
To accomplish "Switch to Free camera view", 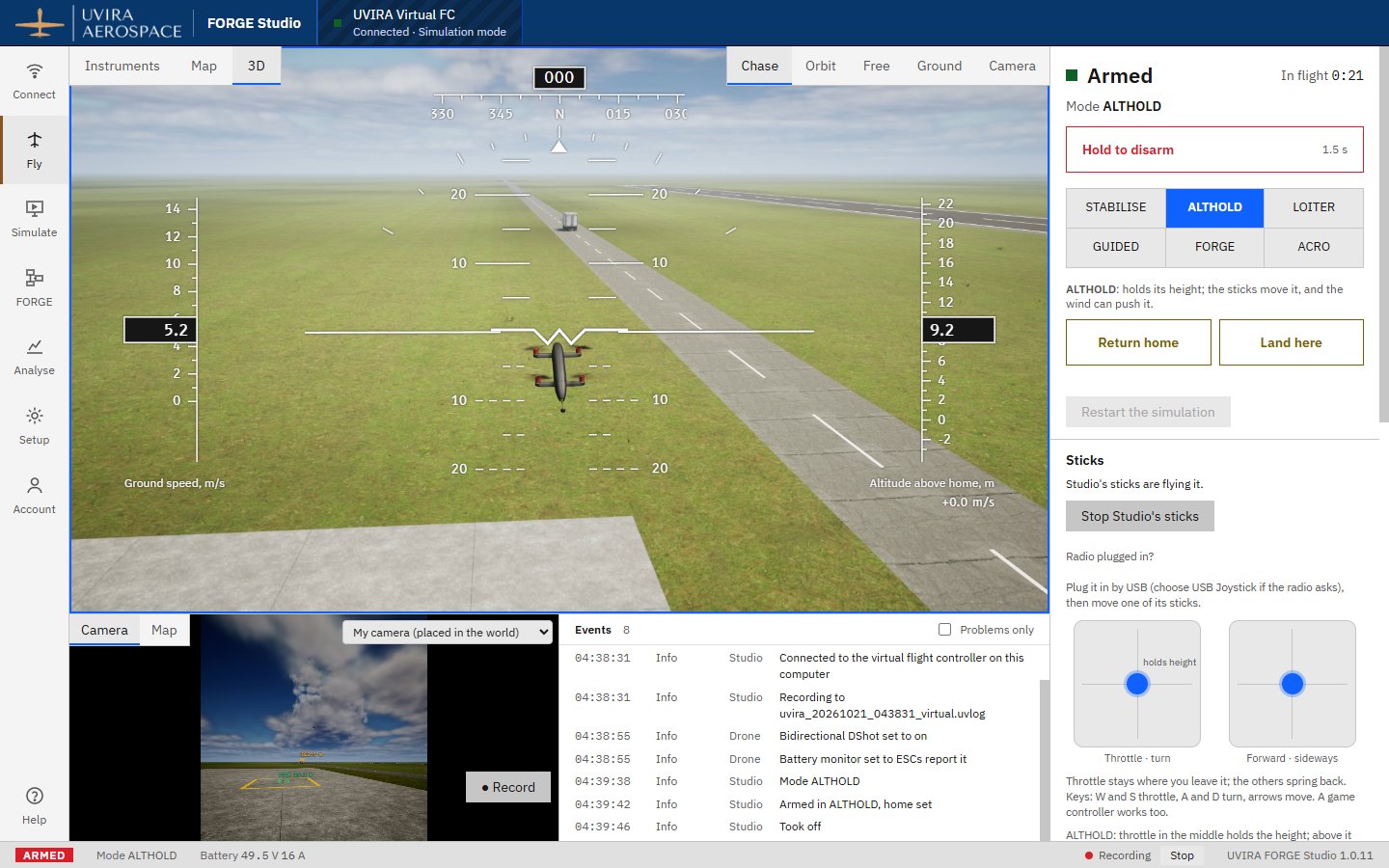I will pyautogui.click(x=877, y=66).
